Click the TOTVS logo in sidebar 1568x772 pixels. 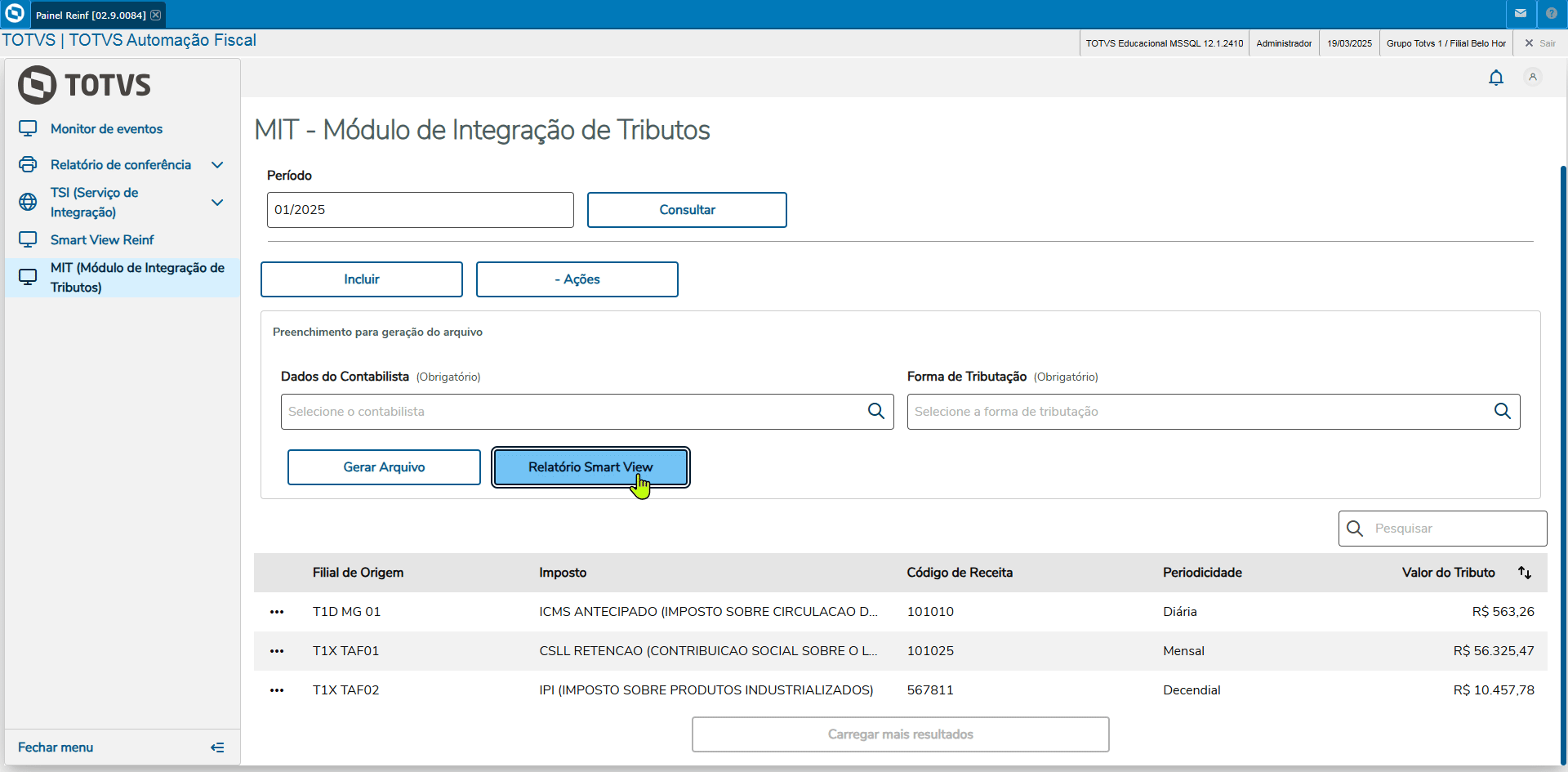pos(85,85)
